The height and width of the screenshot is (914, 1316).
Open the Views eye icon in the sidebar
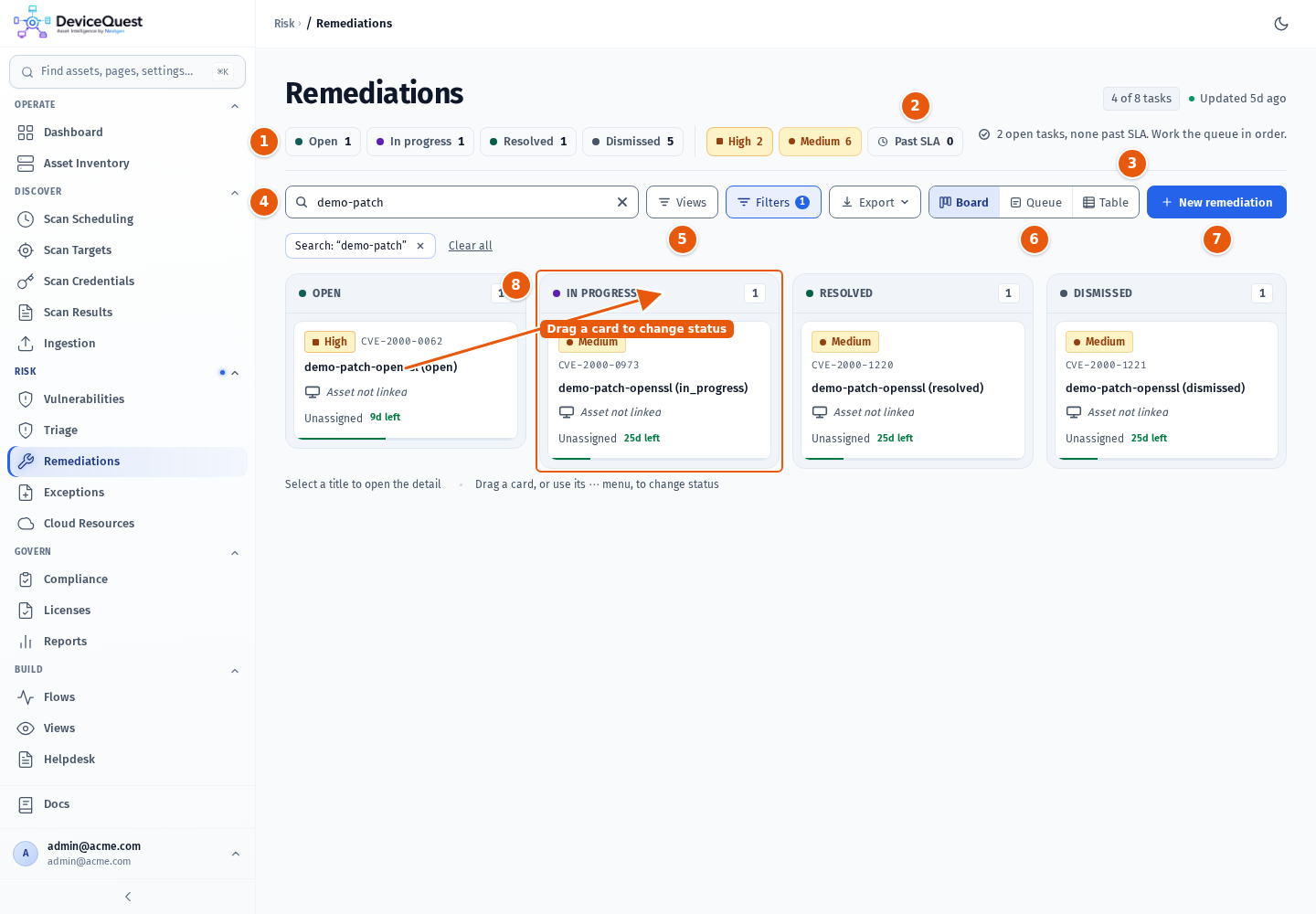point(26,728)
